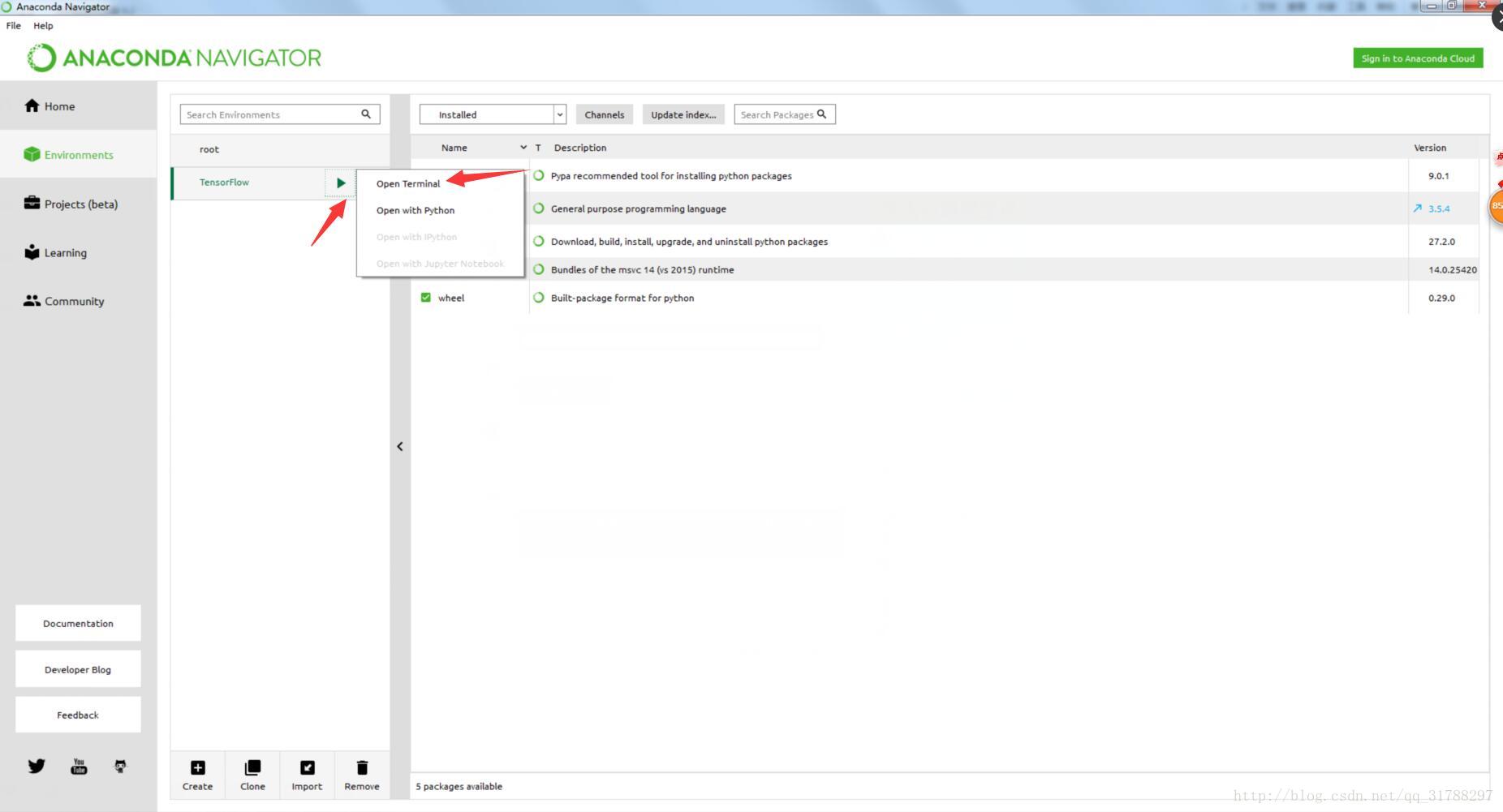The height and width of the screenshot is (812, 1503).
Task: Click the blue upgrade arrow beside 3.5.4
Action: click(x=1418, y=208)
